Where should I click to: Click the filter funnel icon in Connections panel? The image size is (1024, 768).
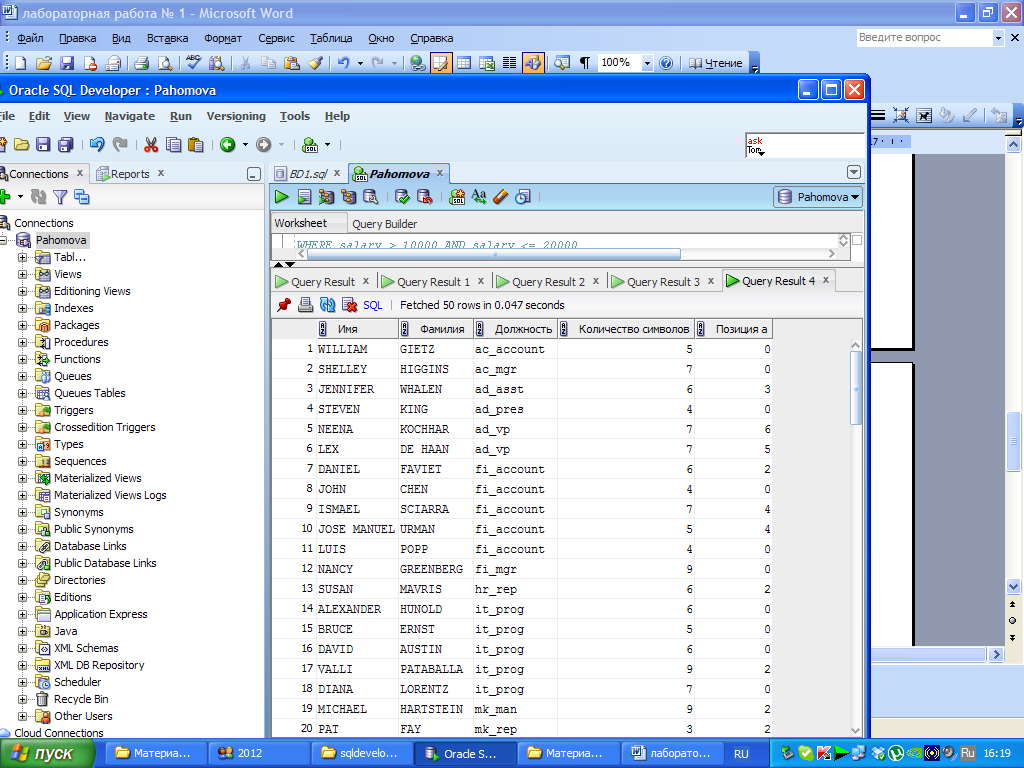(60, 197)
